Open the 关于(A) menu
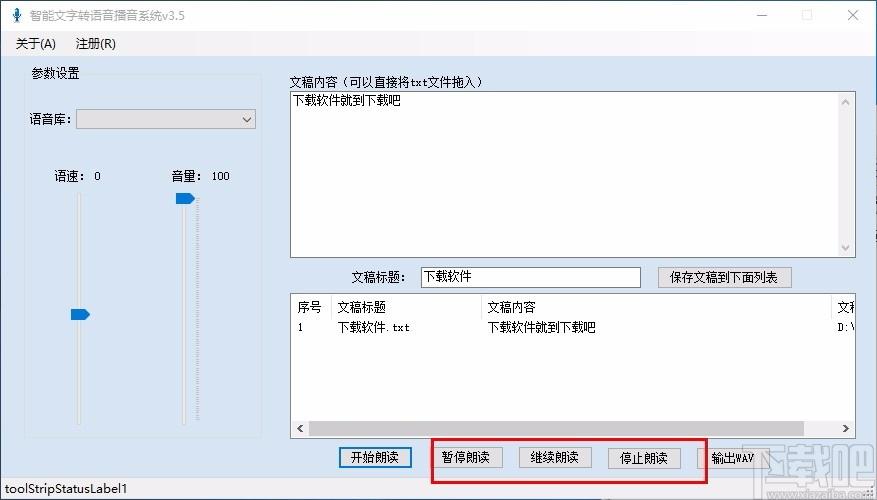Viewport: 877px width, 500px height. (x=36, y=44)
